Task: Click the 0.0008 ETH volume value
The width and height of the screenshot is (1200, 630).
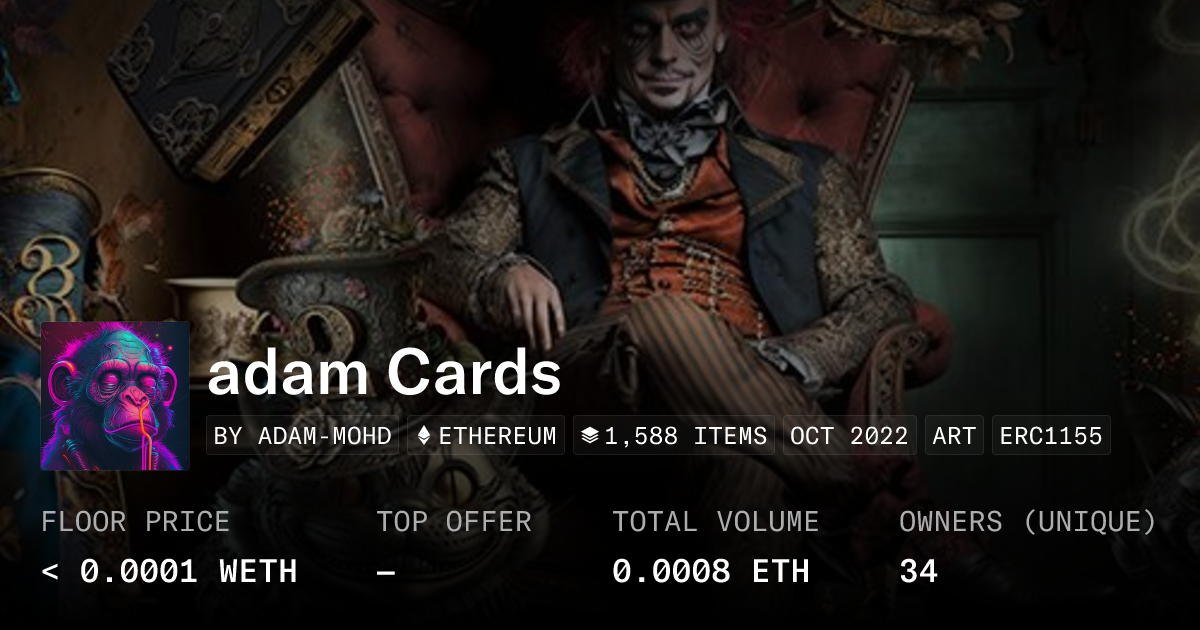Action: pyautogui.click(x=711, y=571)
